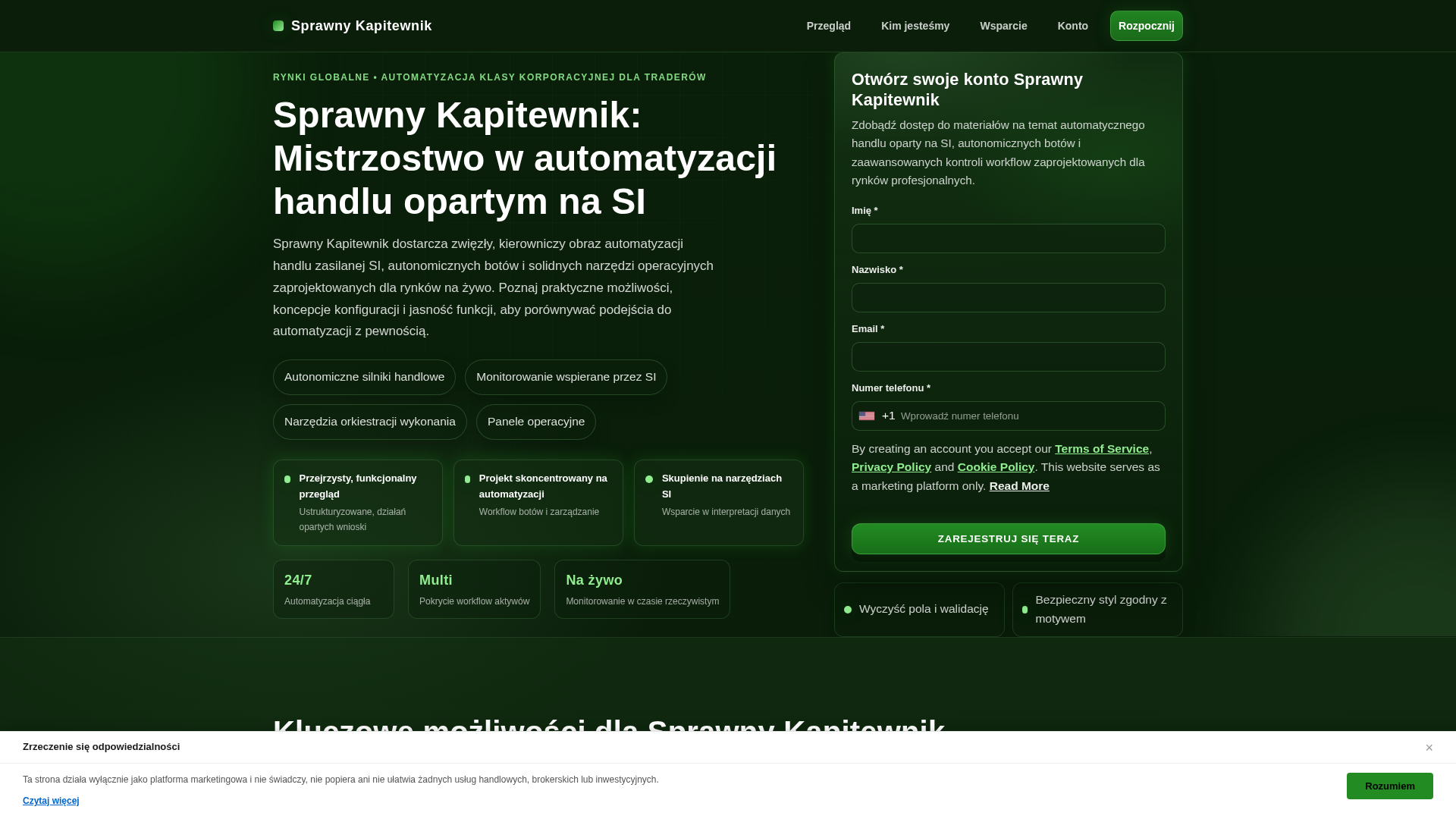Select the Panele operacyjne pill
1456x819 pixels.
tap(535, 422)
